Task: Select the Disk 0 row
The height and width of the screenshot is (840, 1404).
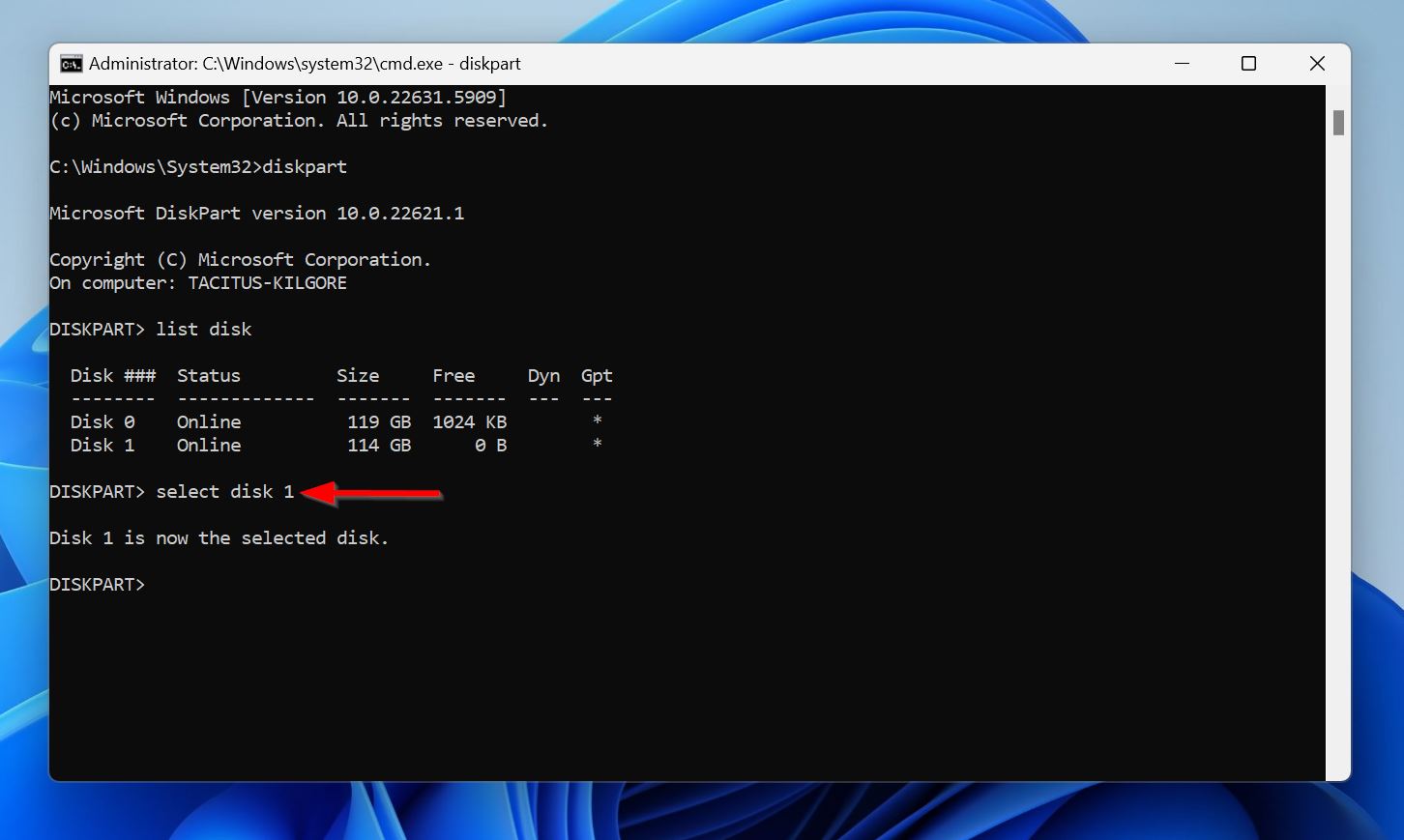Action: (242, 421)
